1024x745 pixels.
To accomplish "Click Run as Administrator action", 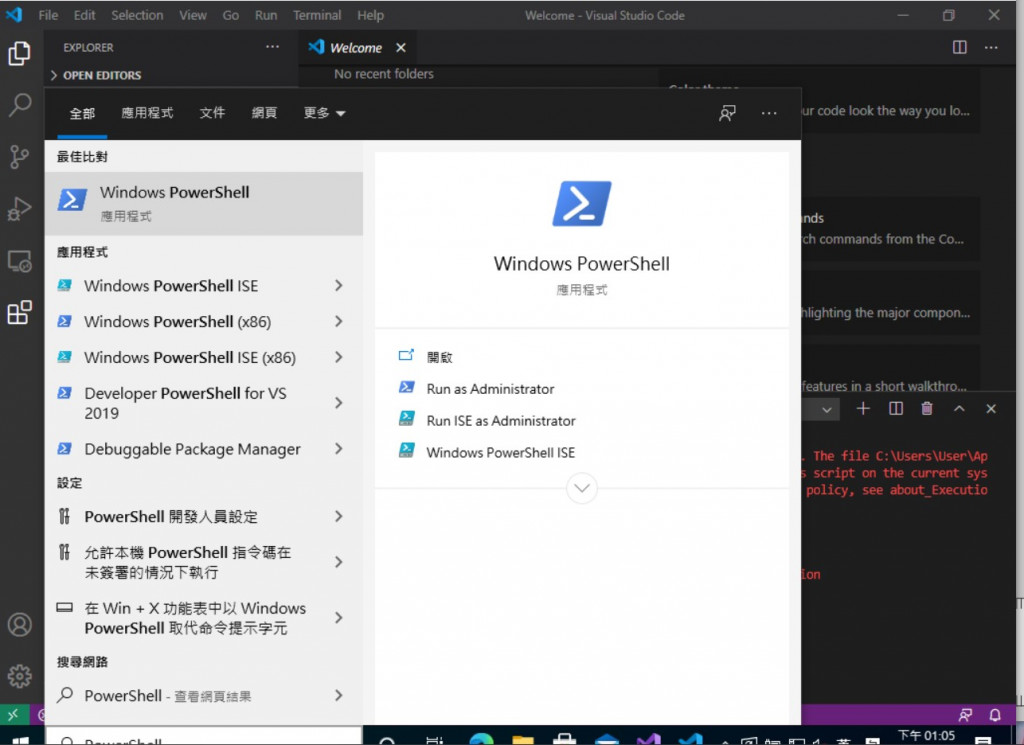I will tap(490, 389).
